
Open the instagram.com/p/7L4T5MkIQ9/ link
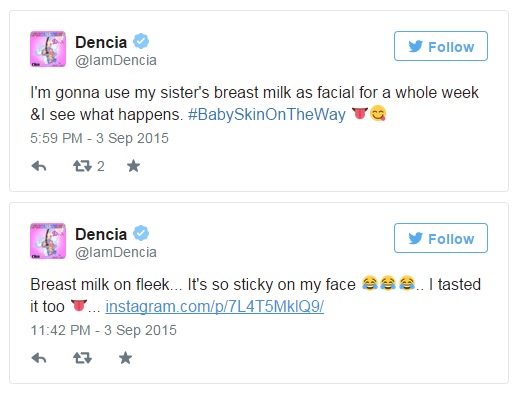point(215,306)
